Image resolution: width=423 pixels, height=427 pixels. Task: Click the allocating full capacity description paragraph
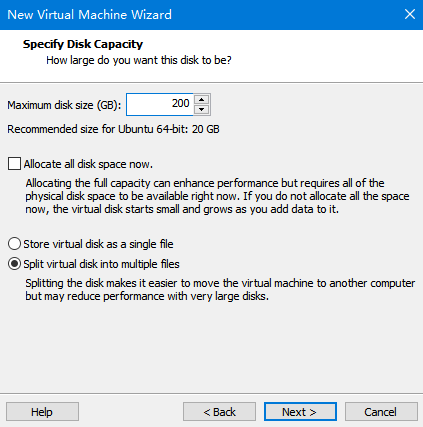tap(217, 196)
